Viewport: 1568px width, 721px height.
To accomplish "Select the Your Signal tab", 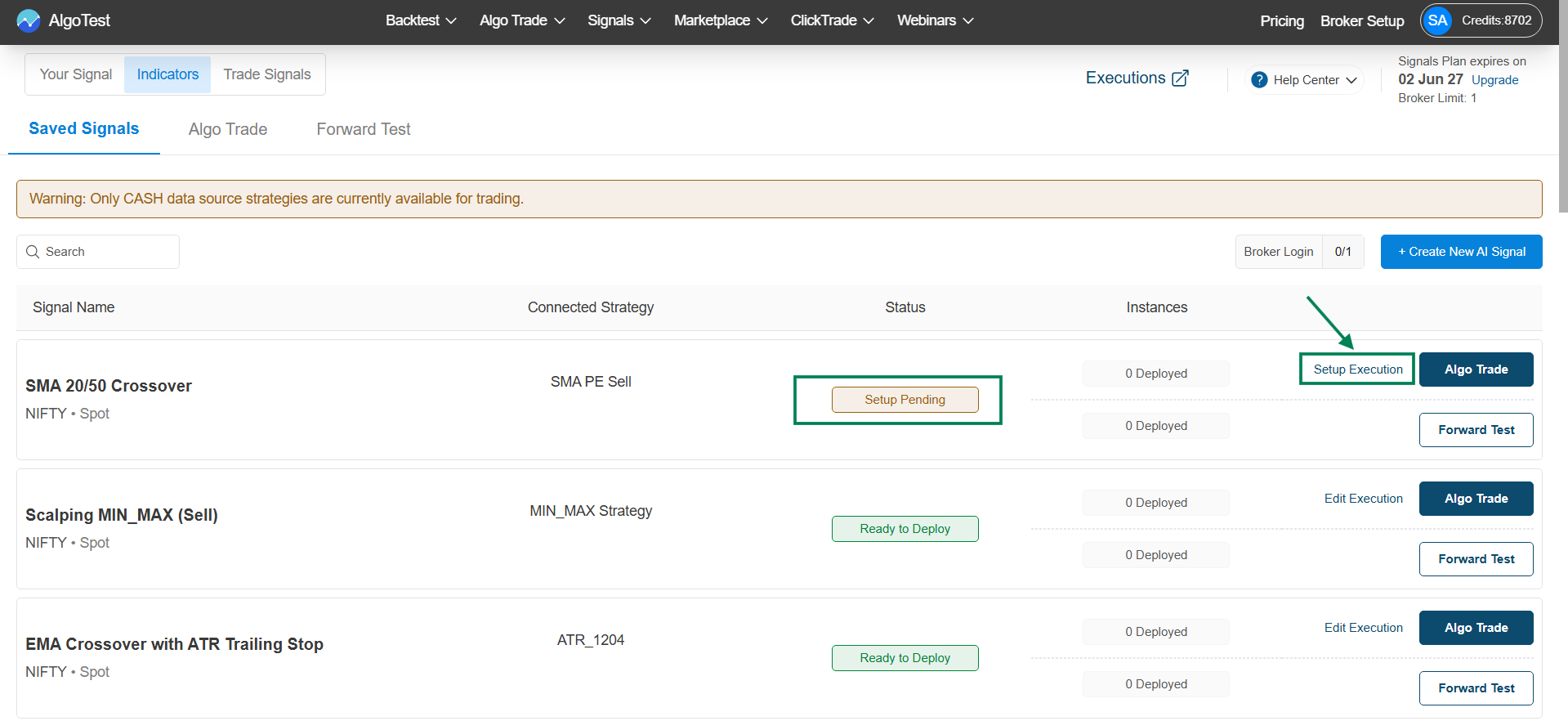I will click(76, 74).
